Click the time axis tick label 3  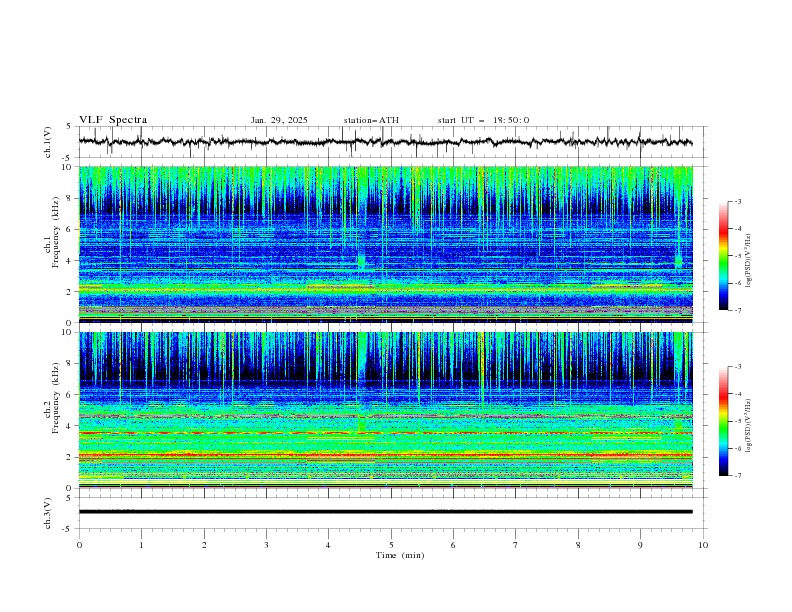[x=266, y=545]
